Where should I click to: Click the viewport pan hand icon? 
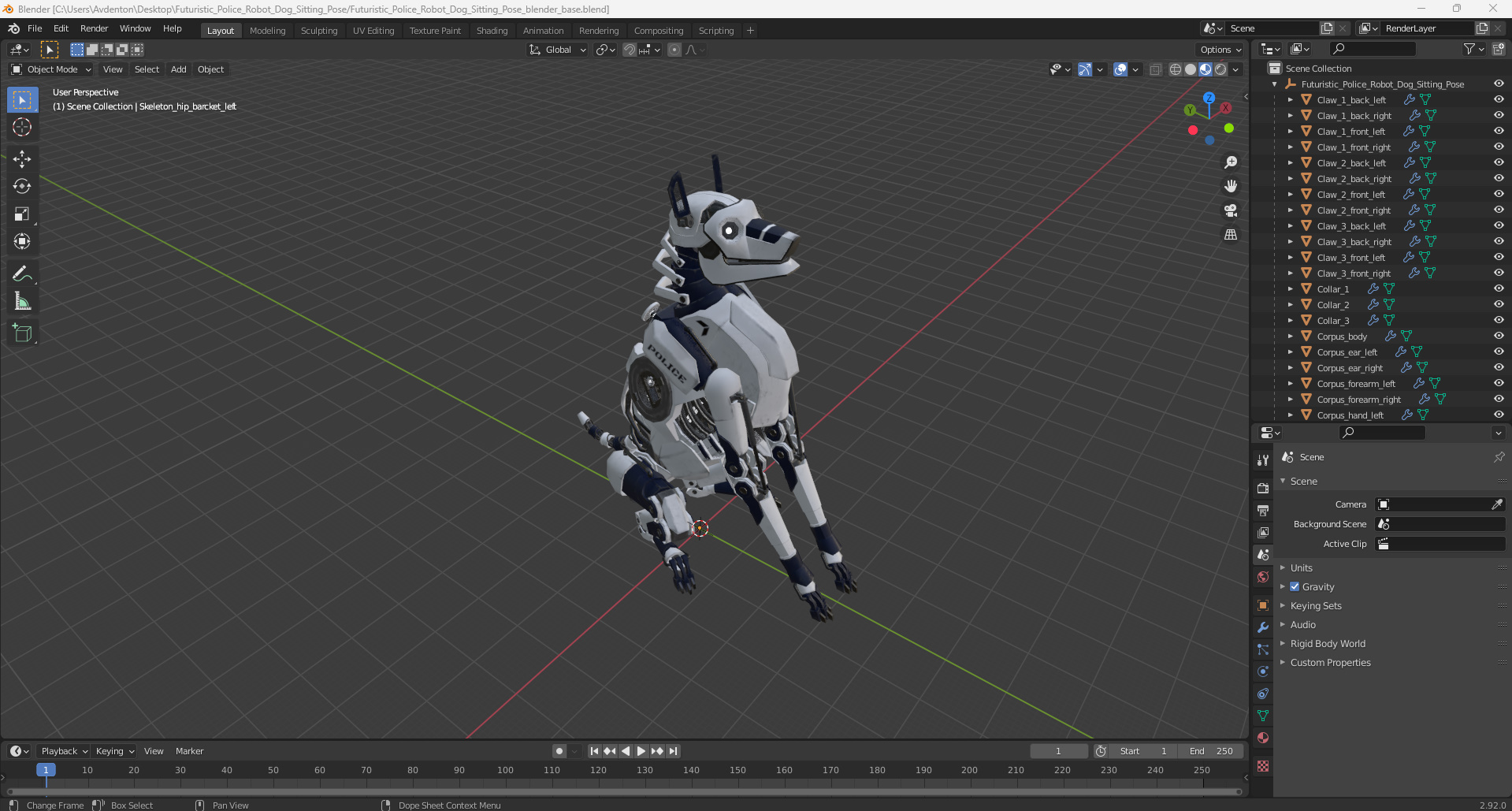(x=1231, y=186)
